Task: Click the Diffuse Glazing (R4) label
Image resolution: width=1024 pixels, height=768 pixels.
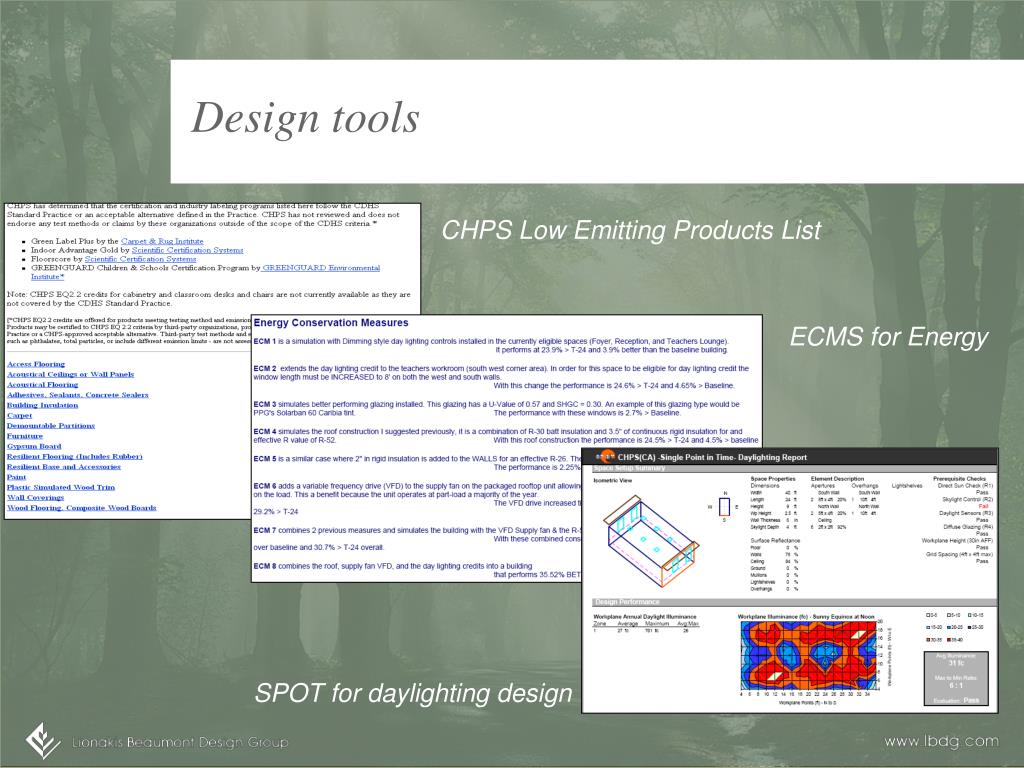Action: point(968,526)
